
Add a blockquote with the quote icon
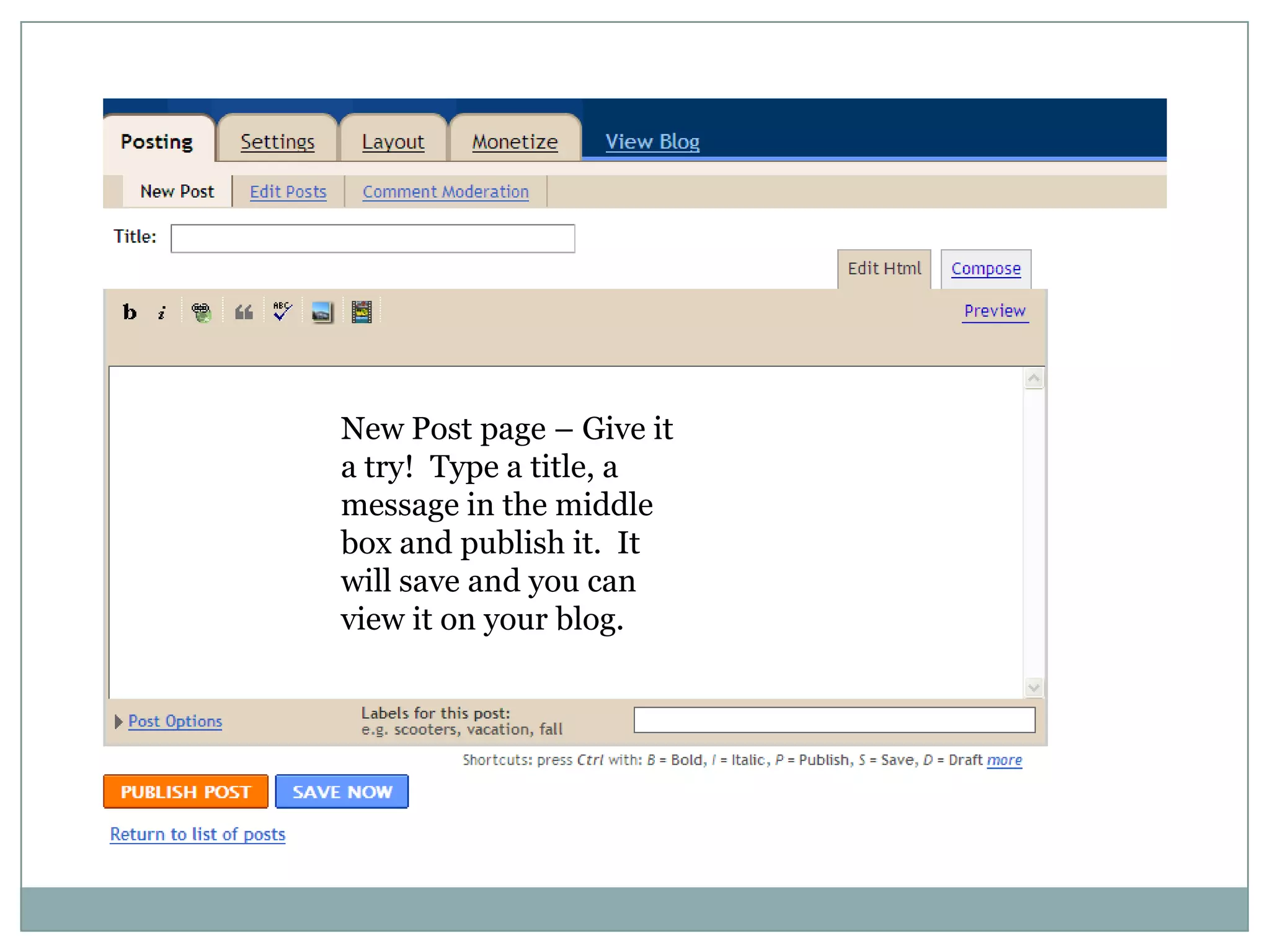[244, 312]
